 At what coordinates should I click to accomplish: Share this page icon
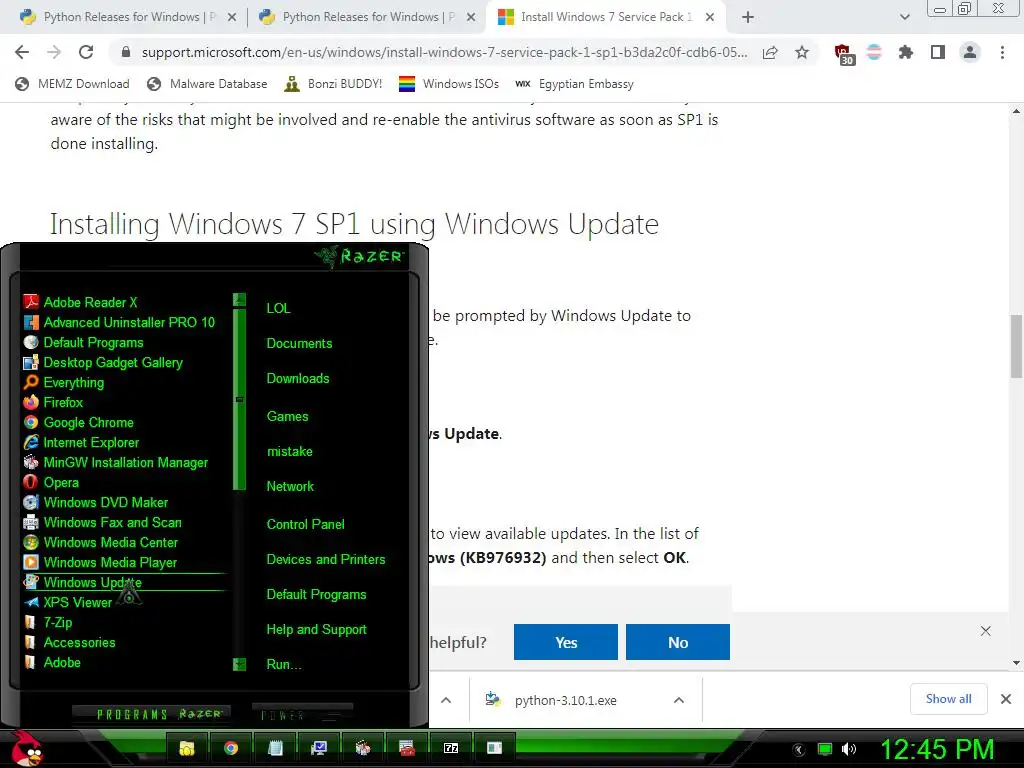770,52
